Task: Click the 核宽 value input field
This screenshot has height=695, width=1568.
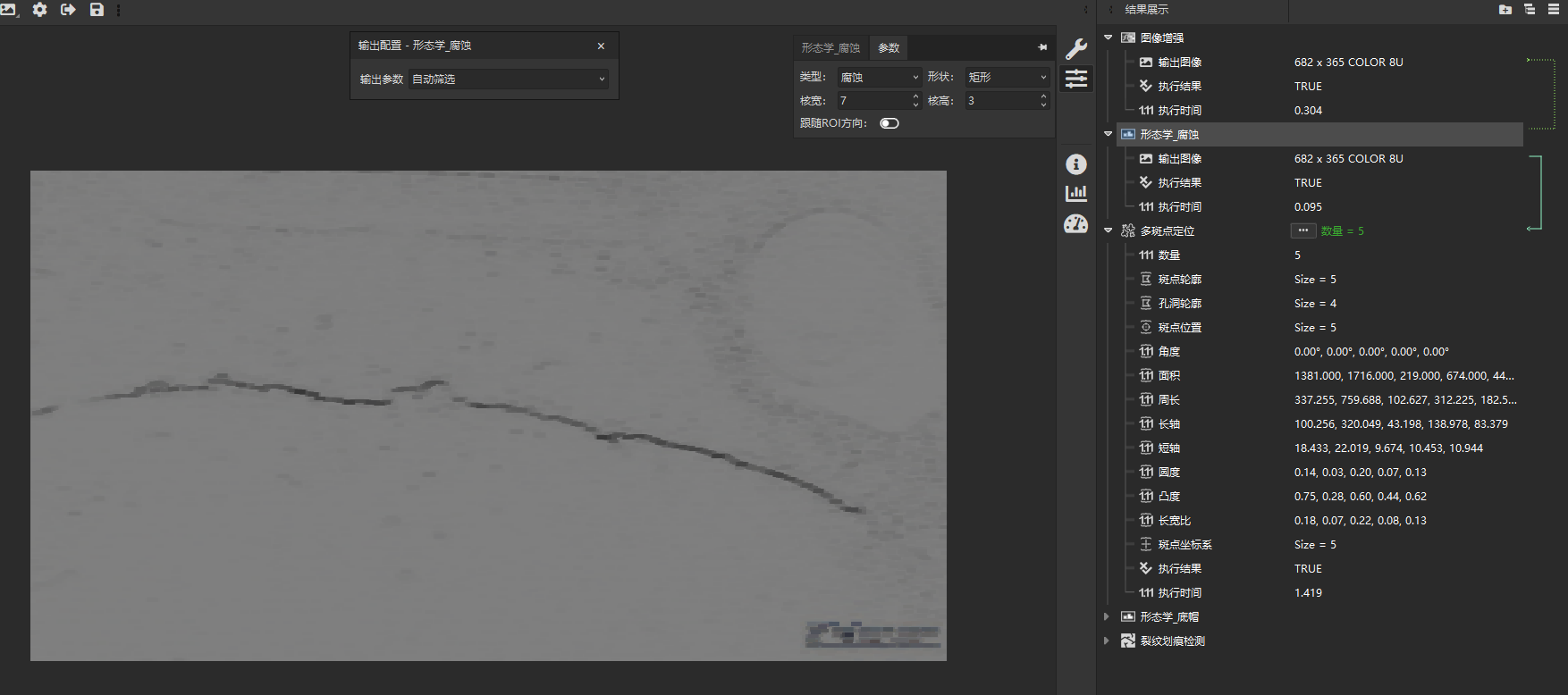Action: coord(873,101)
